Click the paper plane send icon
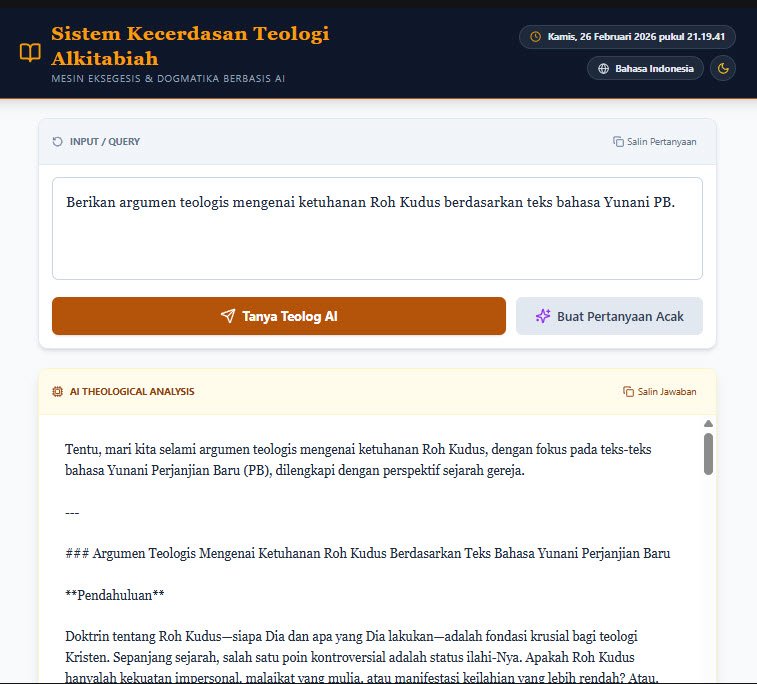The image size is (757, 684). [228, 316]
